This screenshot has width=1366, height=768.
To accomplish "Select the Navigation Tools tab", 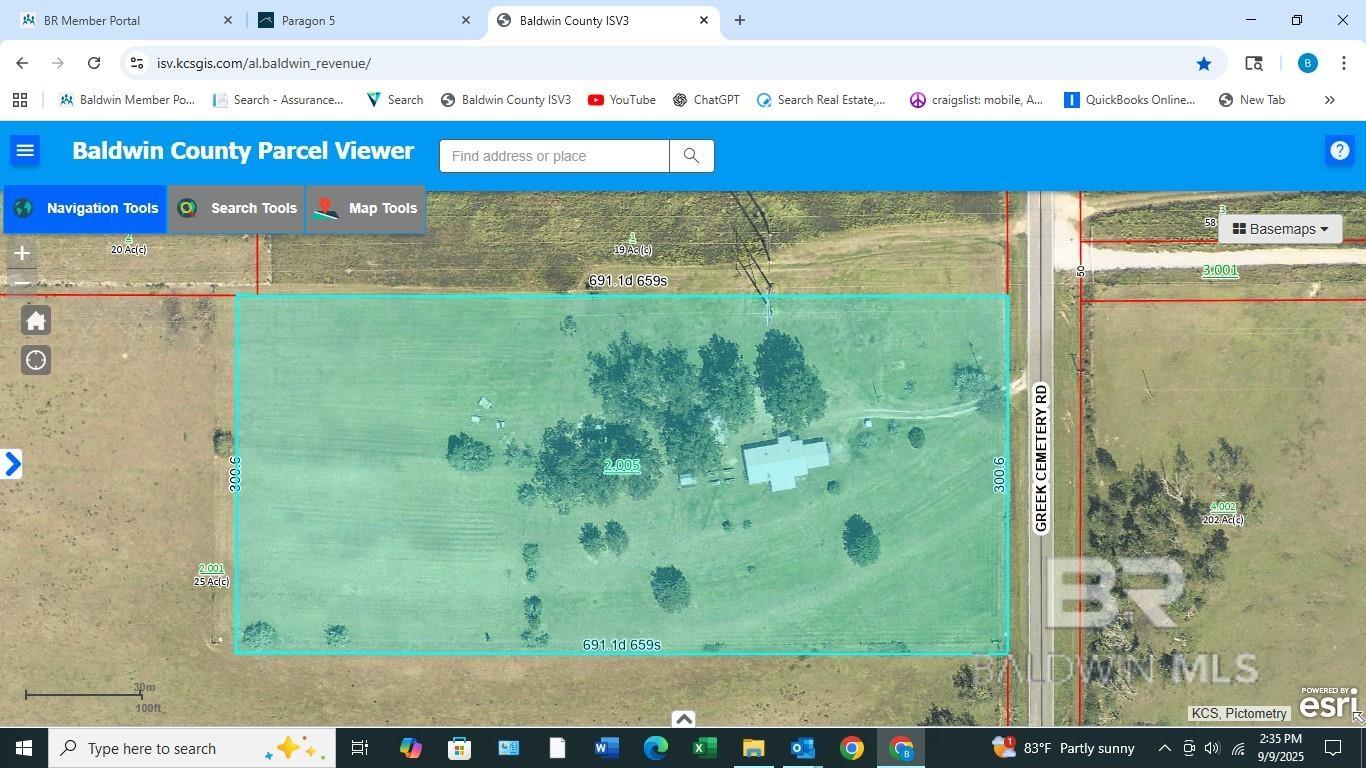I will 85,208.
